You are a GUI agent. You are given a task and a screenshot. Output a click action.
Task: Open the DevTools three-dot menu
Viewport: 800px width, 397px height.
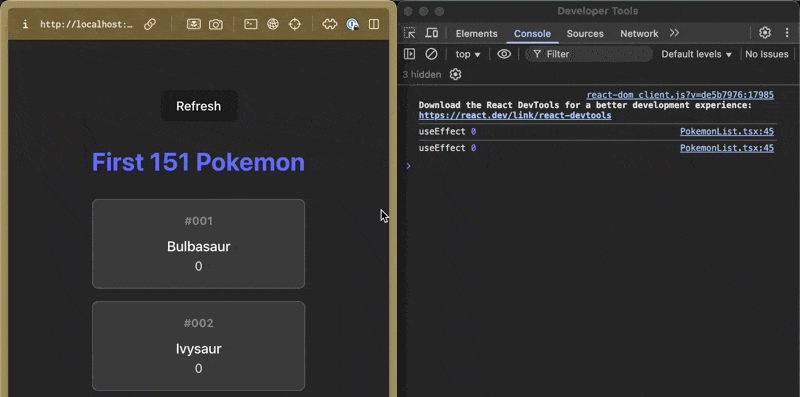(787, 33)
